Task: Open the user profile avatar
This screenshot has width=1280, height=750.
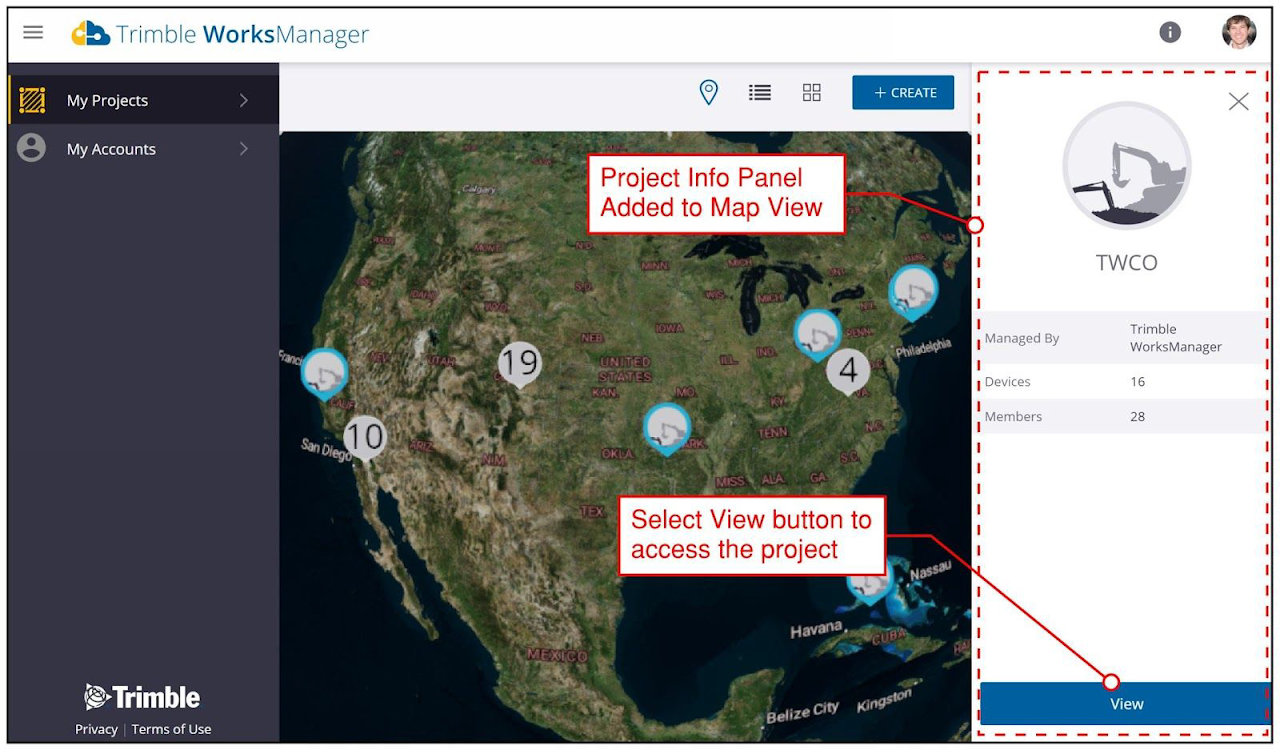Action: pyautogui.click(x=1239, y=32)
